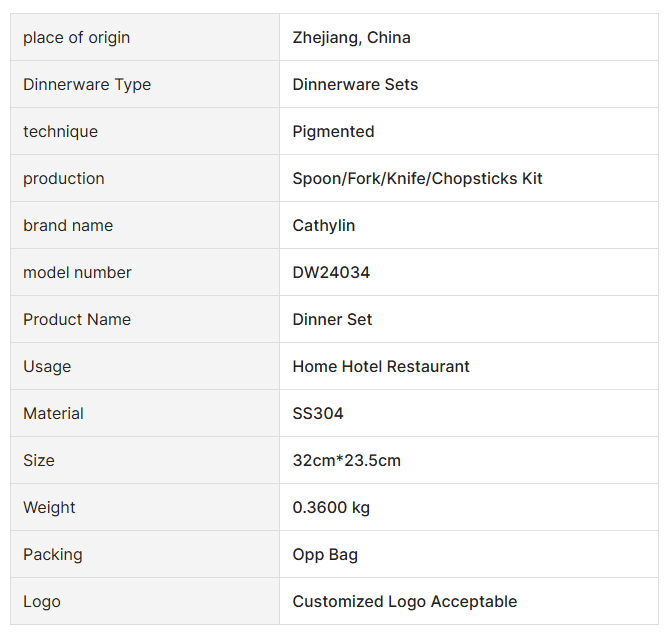Click the 'technique' row label
Image resolution: width=668 pixels, height=635 pixels.
point(60,132)
